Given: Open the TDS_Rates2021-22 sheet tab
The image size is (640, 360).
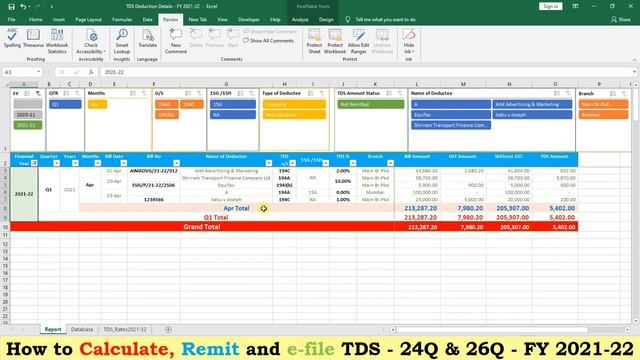Looking at the screenshot, I should point(124,329).
